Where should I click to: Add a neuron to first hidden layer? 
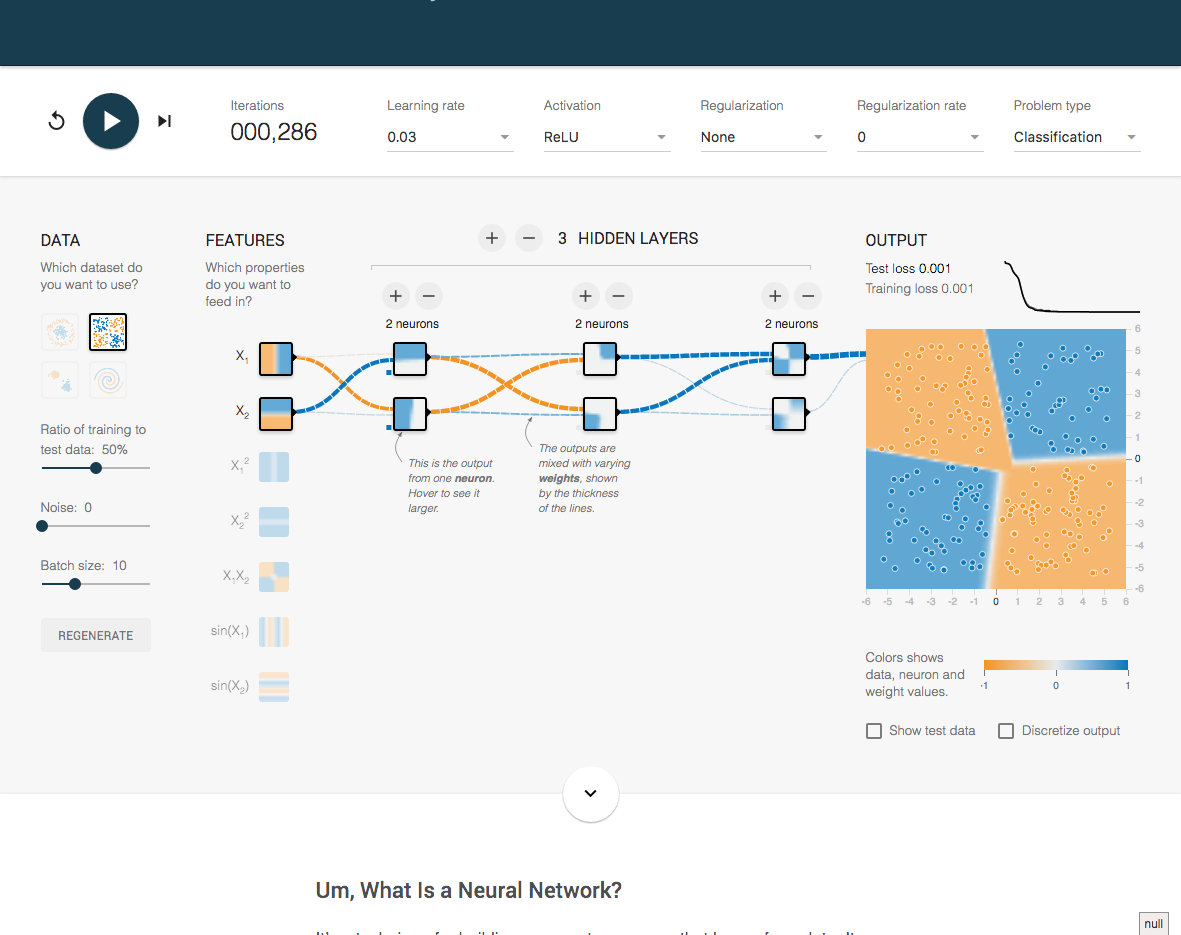pyautogui.click(x=396, y=296)
